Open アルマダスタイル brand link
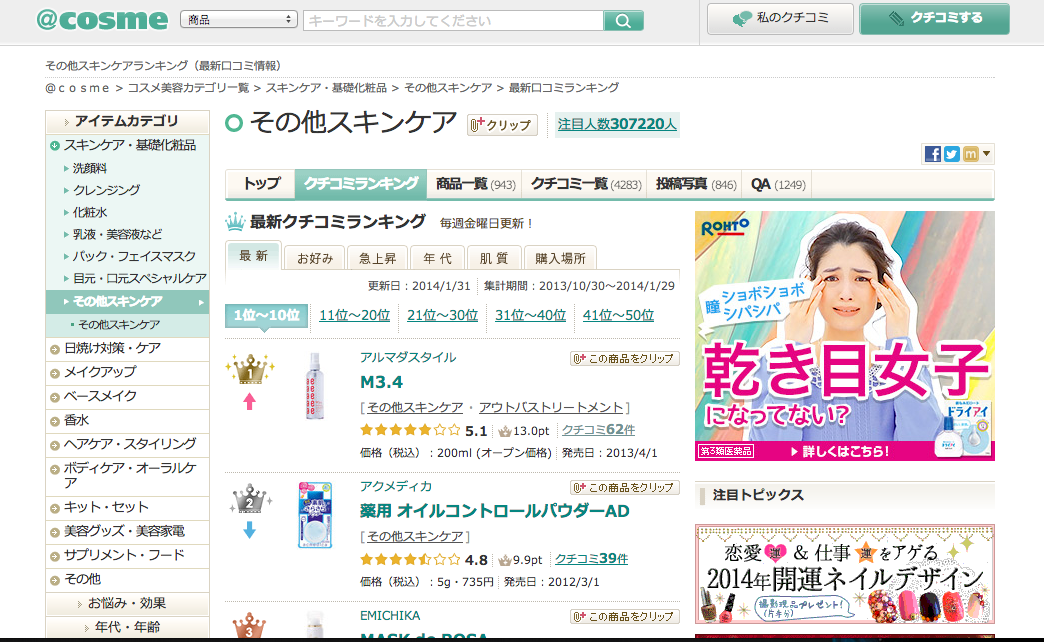Screen dimensions: 1044x642 click(408, 358)
